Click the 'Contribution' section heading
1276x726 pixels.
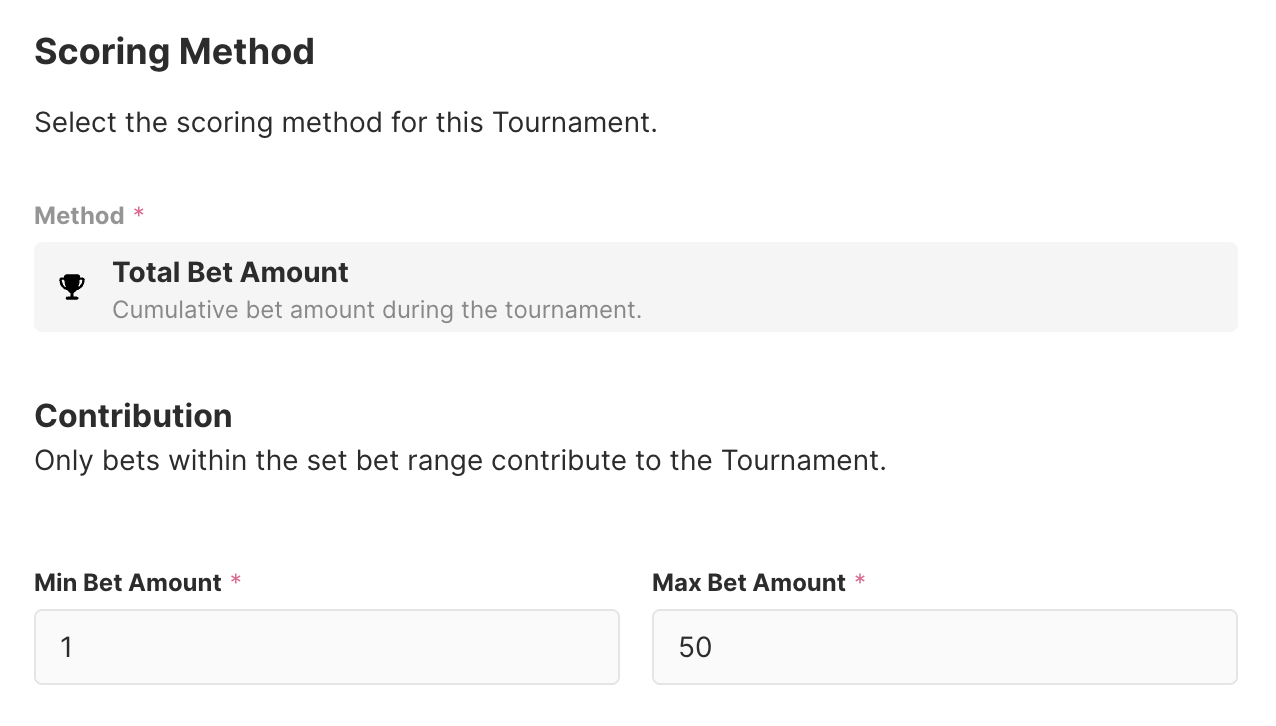[x=133, y=416]
